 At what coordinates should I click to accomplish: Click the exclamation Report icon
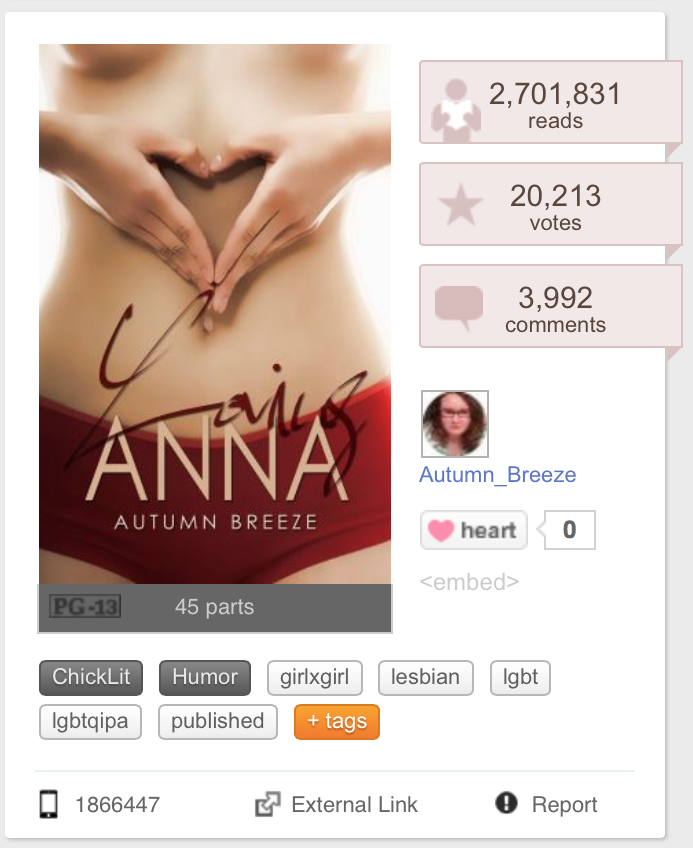coord(506,803)
